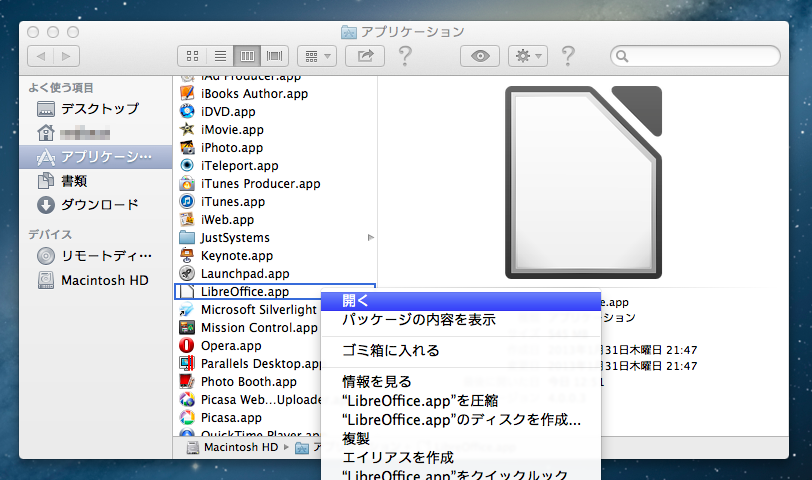Click the iPhoto.app icon
Screen dimensions: 812x480
click(x=187, y=147)
